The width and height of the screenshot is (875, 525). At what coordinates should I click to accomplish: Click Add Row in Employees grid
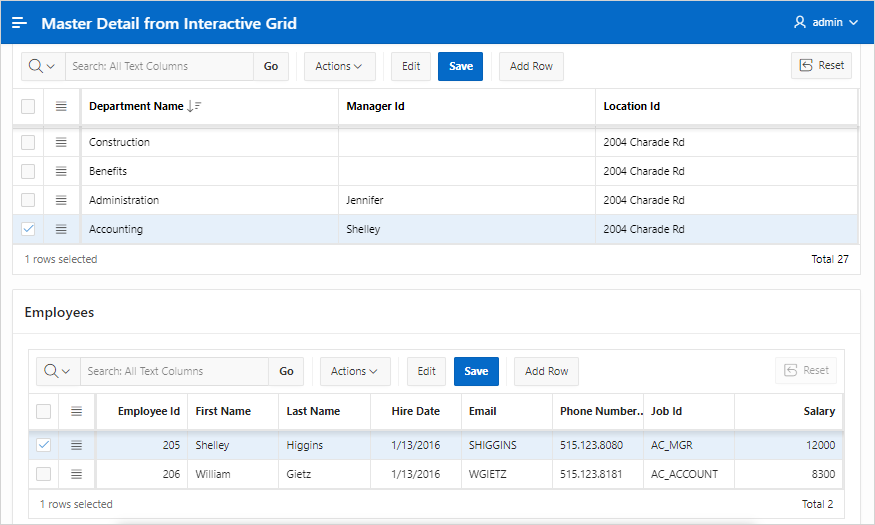pos(546,371)
